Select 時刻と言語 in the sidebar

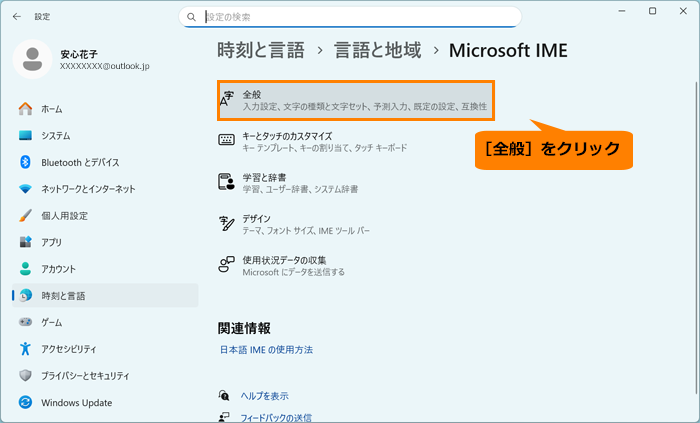pos(105,295)
